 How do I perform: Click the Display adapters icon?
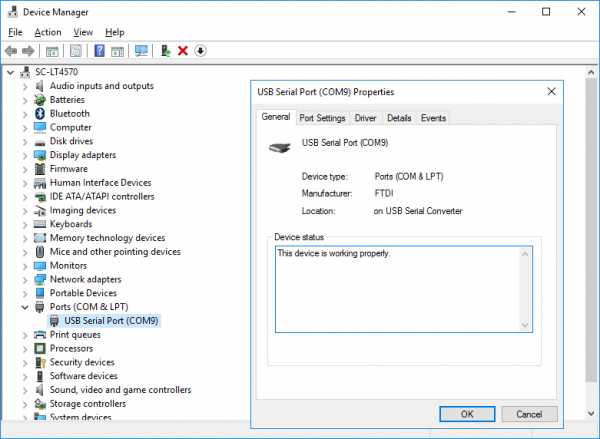pyautogui.click(x=40, y=155)
